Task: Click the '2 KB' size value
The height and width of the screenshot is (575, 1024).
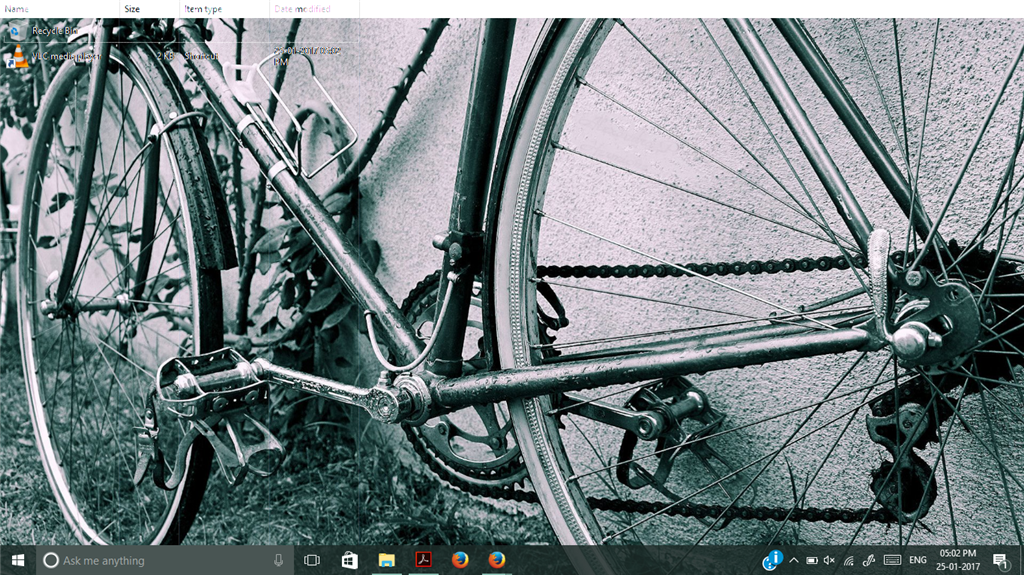Action: tap(165, 56)
